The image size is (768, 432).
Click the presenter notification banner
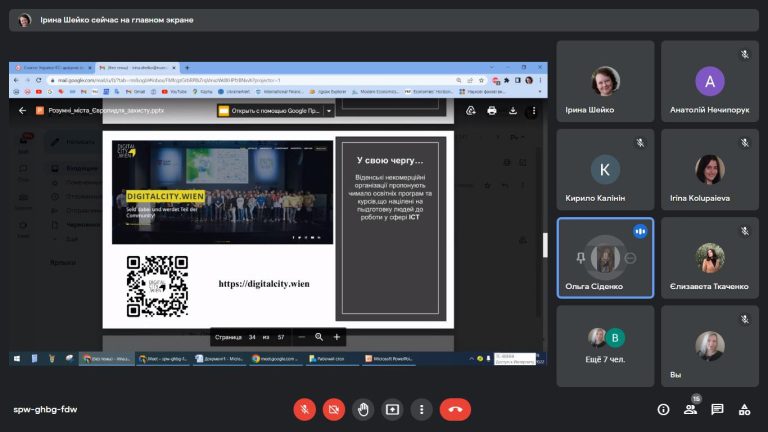point(384,20)
